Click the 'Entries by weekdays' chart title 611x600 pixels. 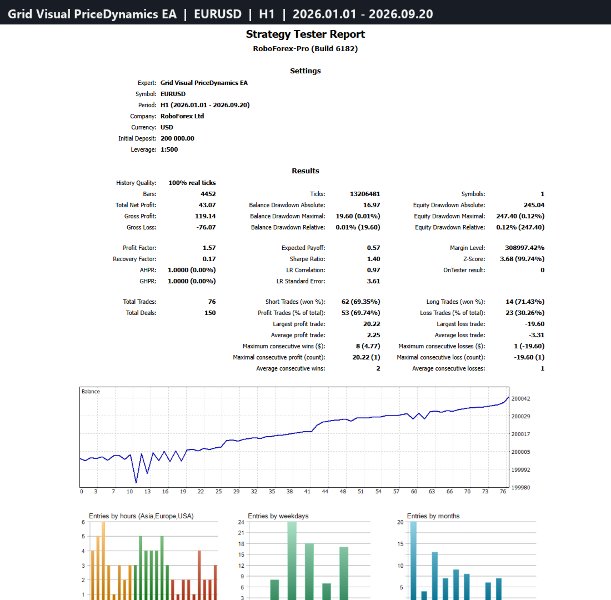tap(278, 516)
